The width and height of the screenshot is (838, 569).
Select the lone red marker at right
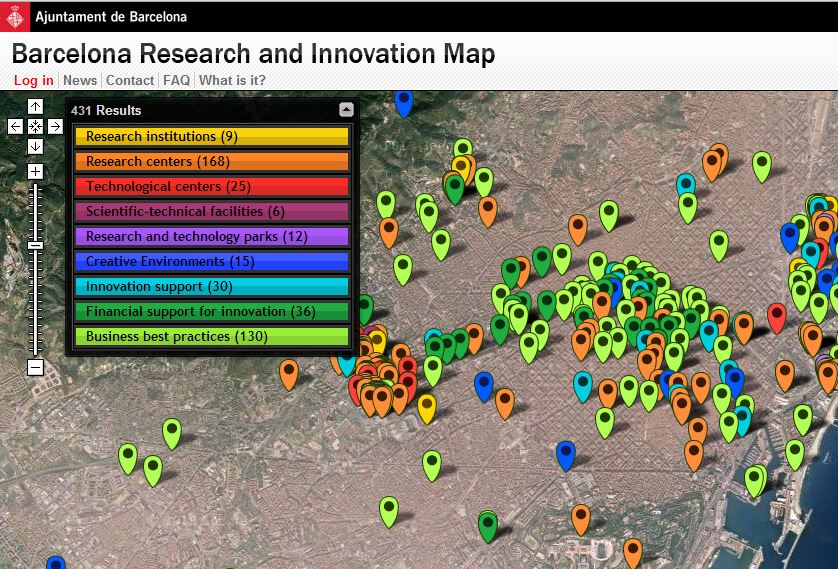(x=777, y=316)
